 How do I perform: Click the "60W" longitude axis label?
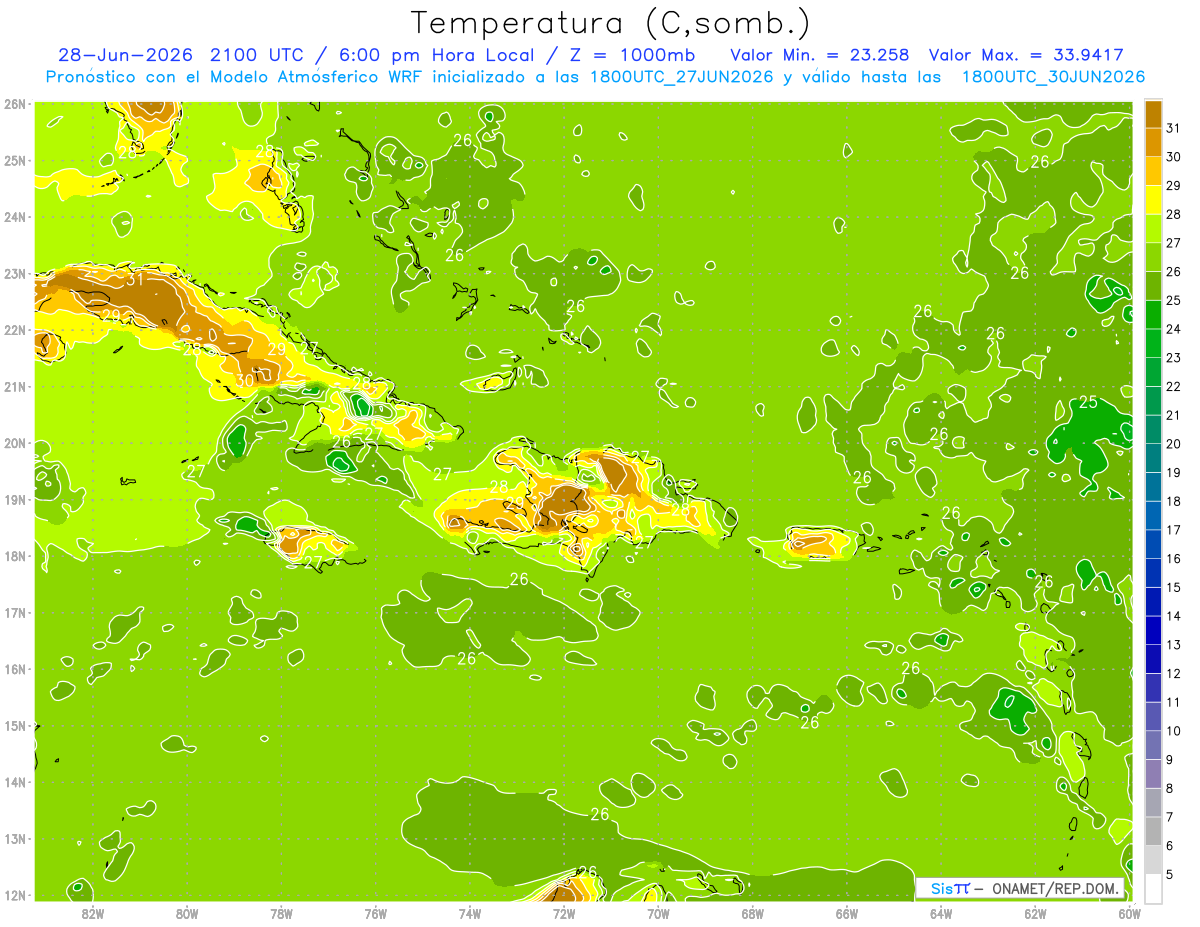coord(1129,913)
